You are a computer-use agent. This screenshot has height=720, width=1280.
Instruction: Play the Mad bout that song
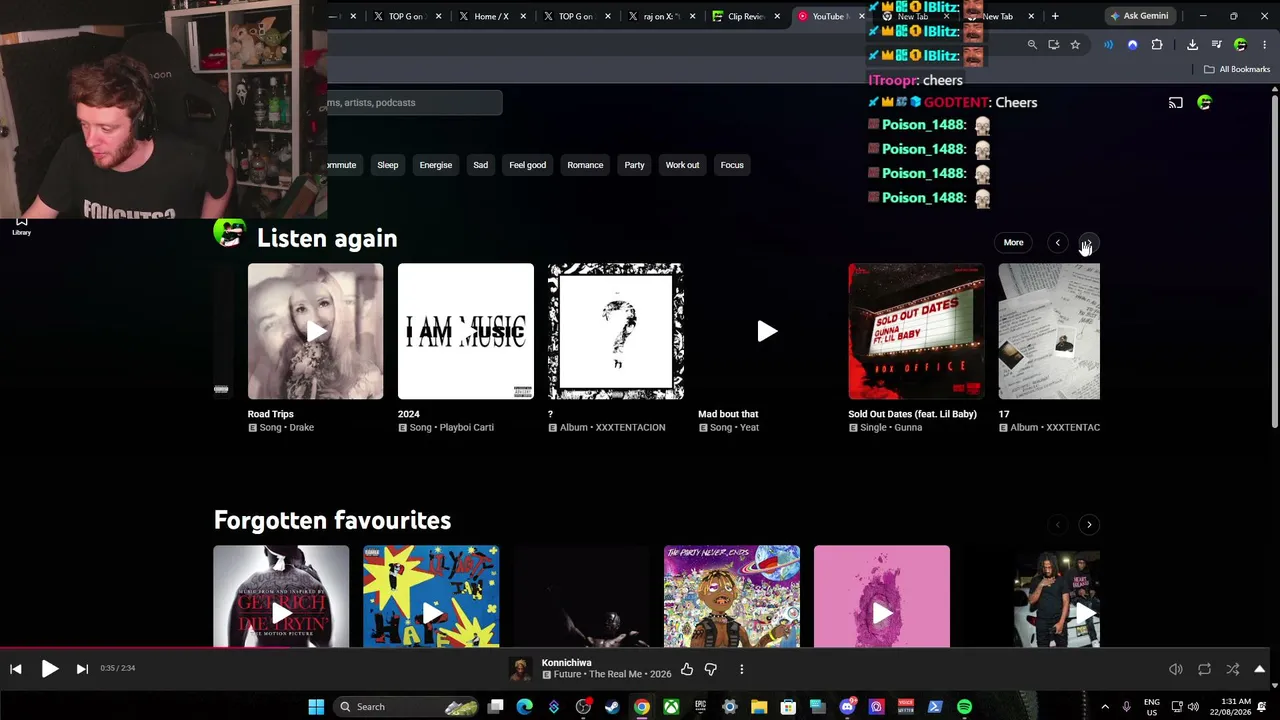tap(766, 331)
